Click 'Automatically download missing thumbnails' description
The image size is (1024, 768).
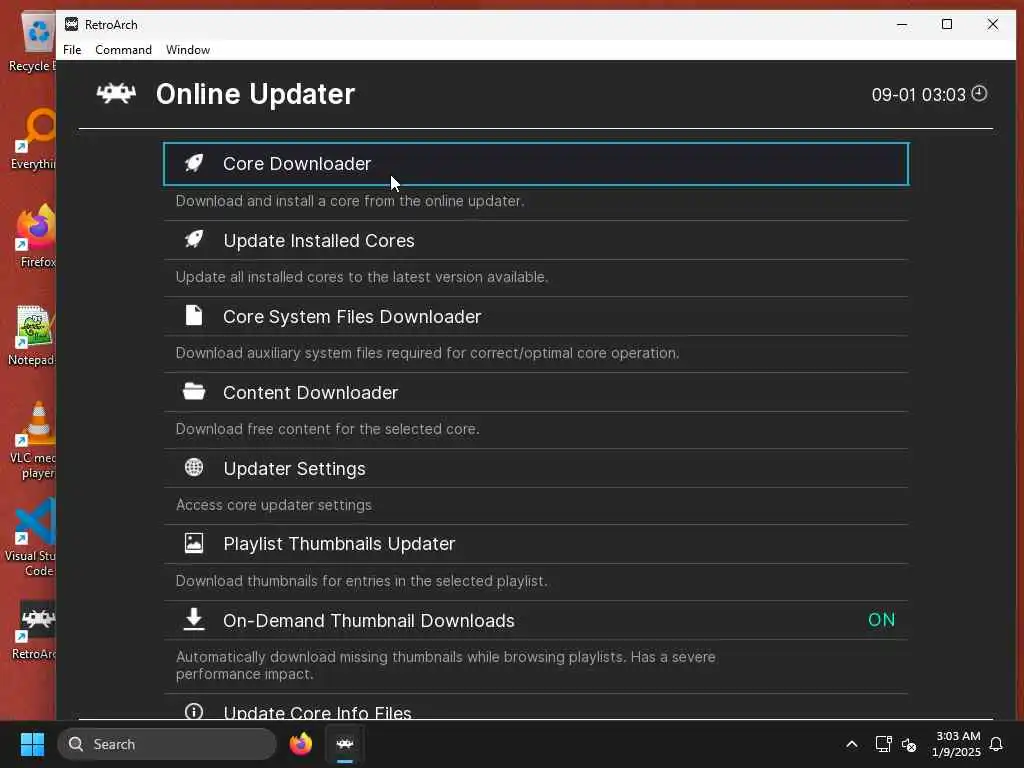445,665
